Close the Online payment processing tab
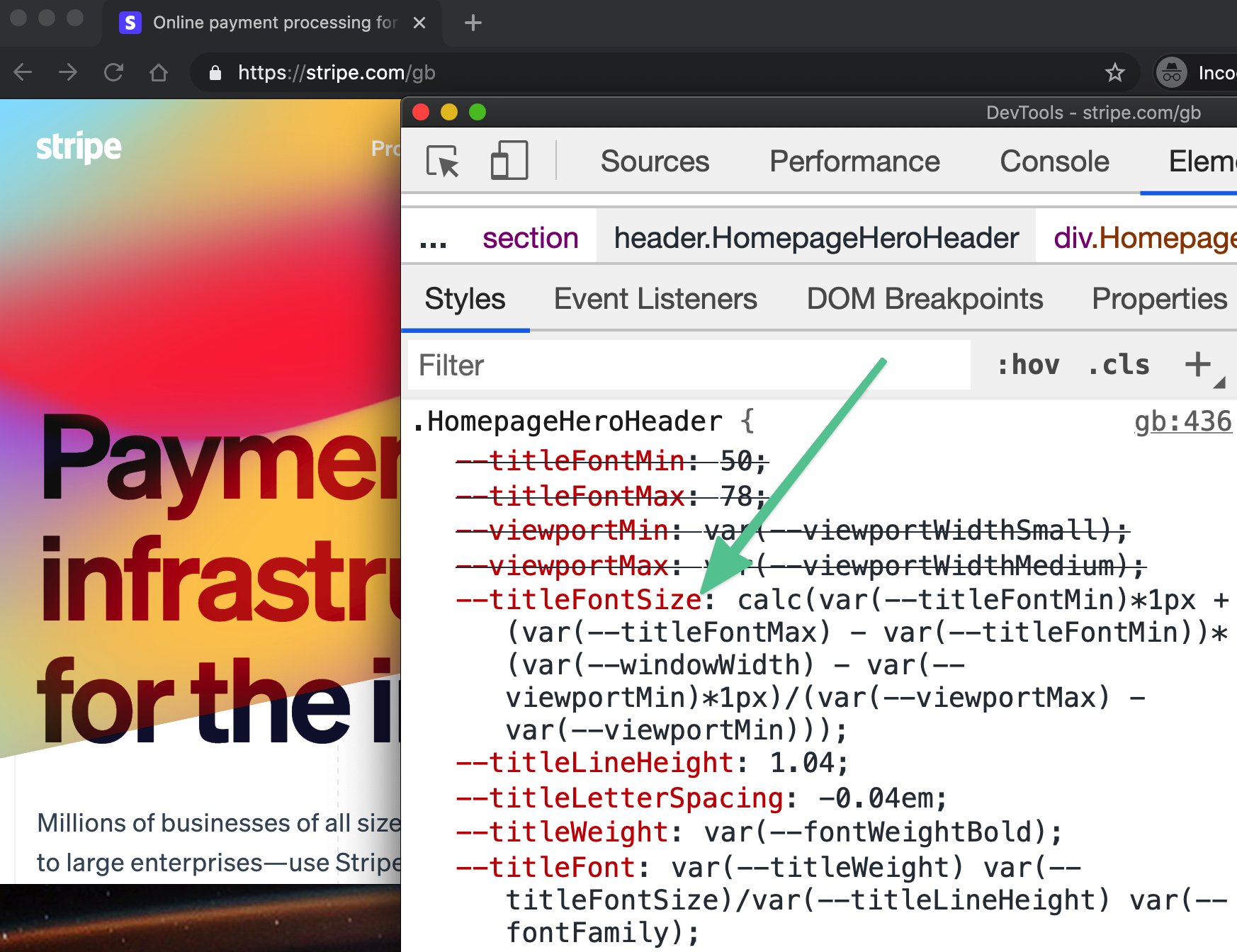The height and width of the screenshot is (952, 1237). (419, 23)
